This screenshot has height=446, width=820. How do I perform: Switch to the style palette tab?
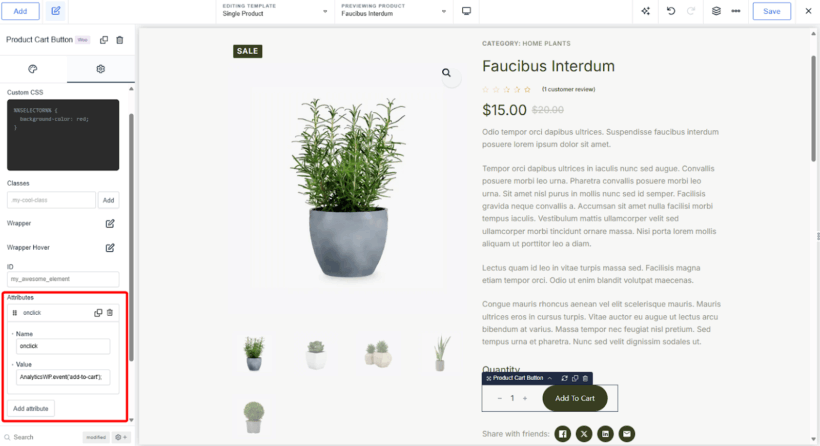click(x=33, y=69)
